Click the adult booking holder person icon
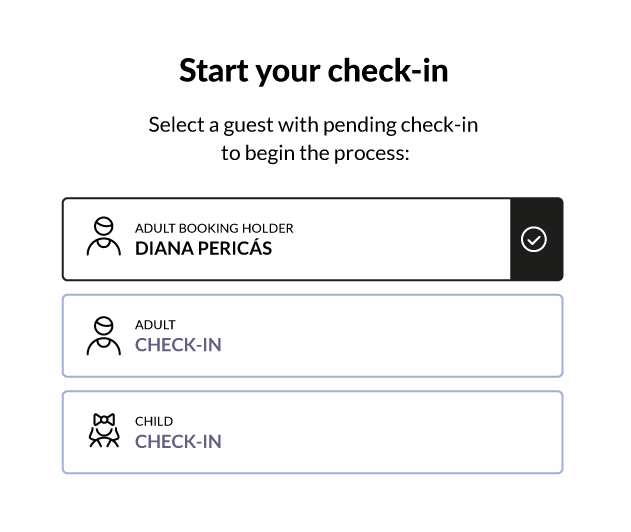This screenshot has height=532, width=631. pyautogui.click(x=104, y=237)
